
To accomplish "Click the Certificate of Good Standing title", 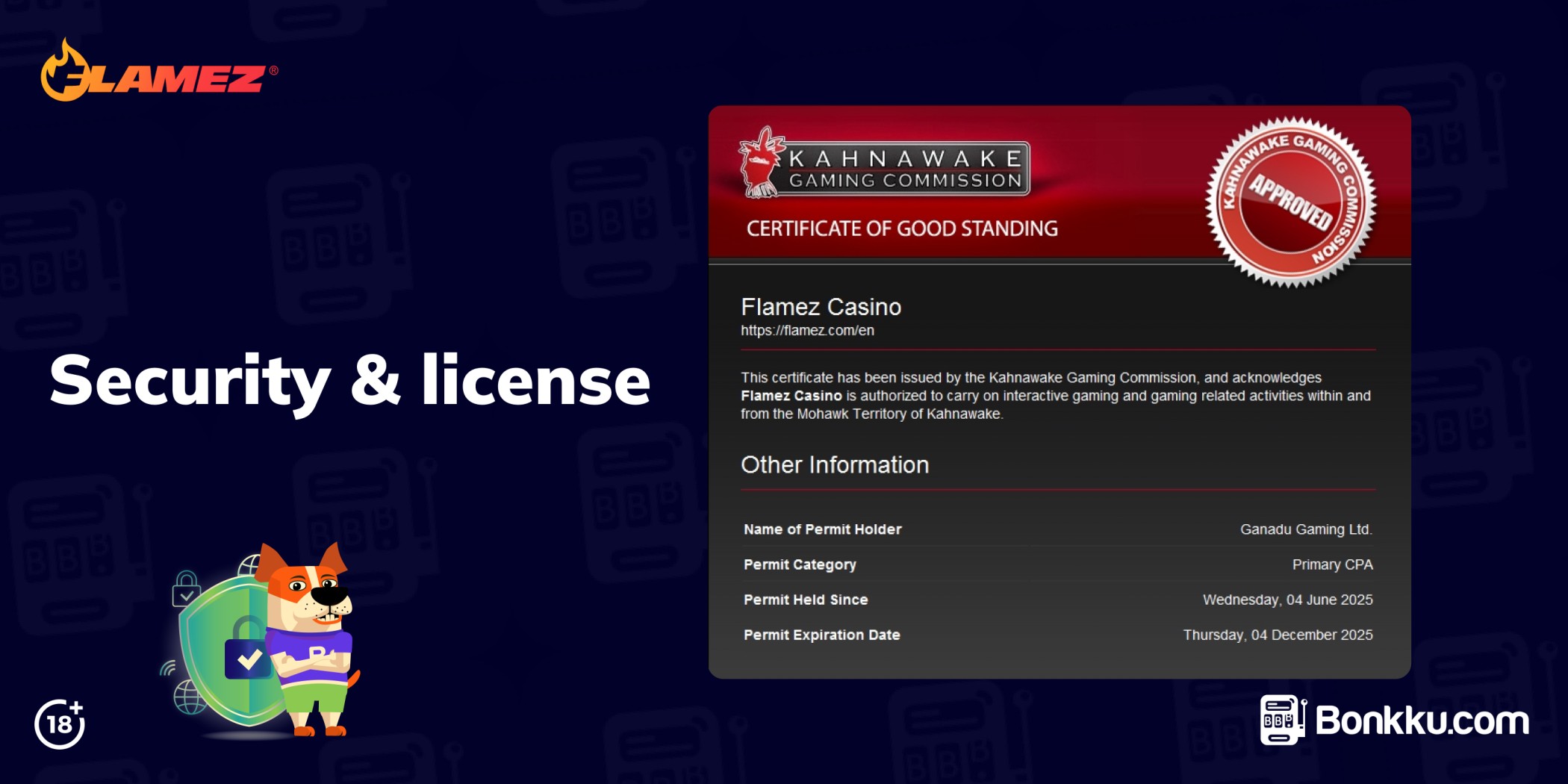I will click(x=901, y=228).
